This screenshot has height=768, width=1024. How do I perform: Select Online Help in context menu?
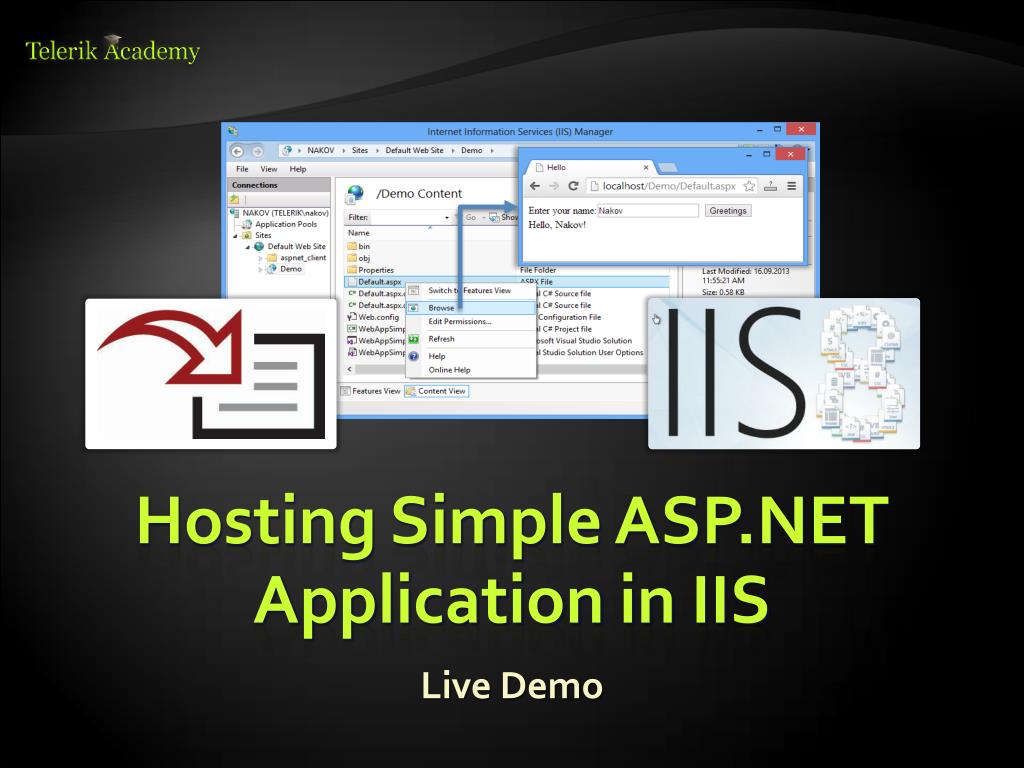tap(470, 370)
